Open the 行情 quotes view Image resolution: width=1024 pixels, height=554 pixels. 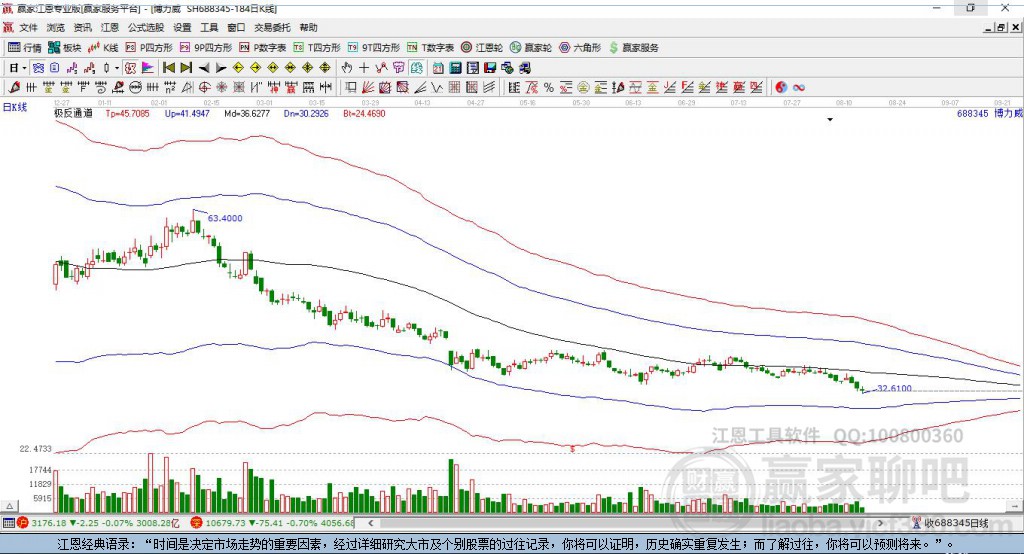point(25,48)
